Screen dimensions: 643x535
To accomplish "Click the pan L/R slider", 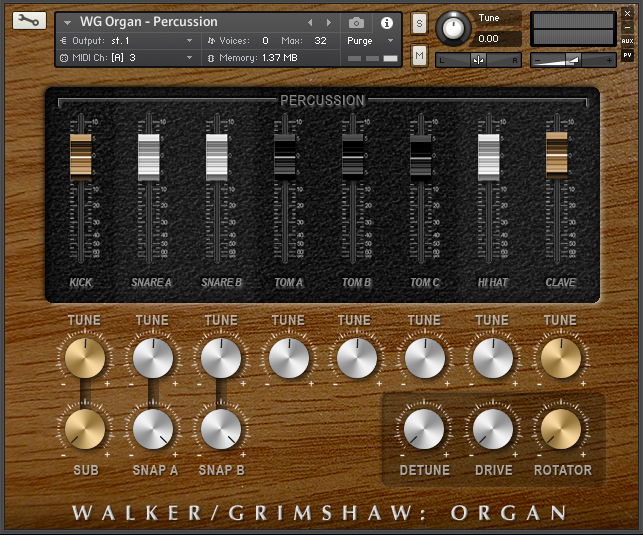I will [478, 60].
